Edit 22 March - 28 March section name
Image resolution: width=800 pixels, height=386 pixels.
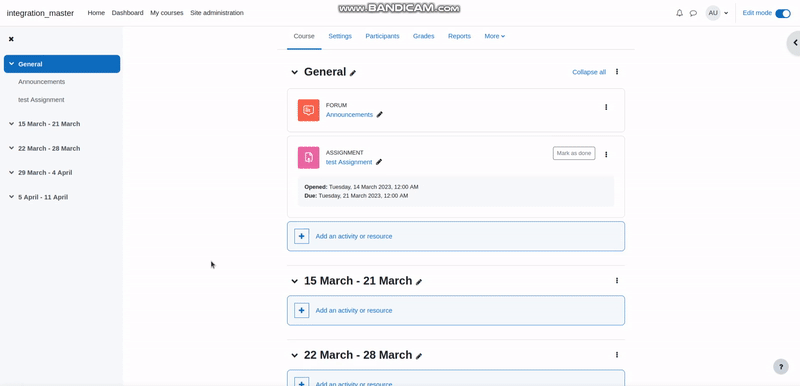pyautogui.click(x=419, y=356)
